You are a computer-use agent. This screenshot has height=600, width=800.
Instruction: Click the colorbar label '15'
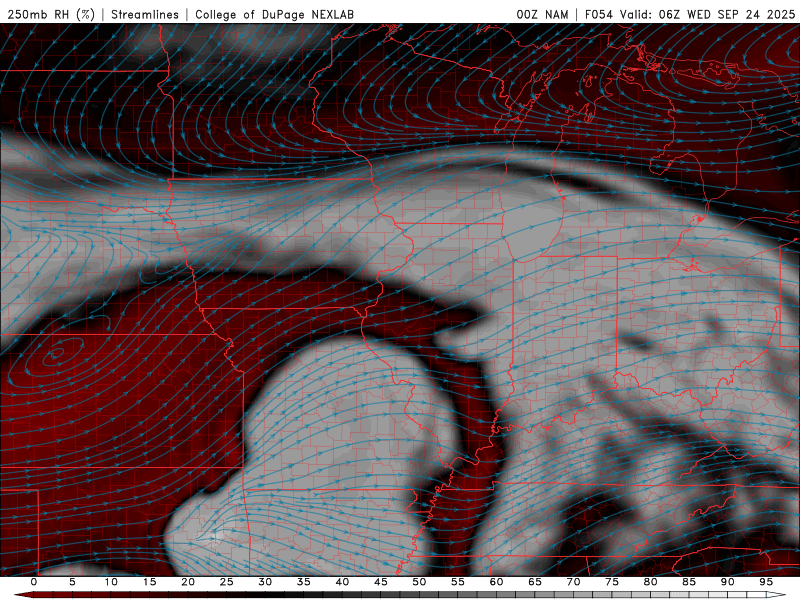(149, 582)
